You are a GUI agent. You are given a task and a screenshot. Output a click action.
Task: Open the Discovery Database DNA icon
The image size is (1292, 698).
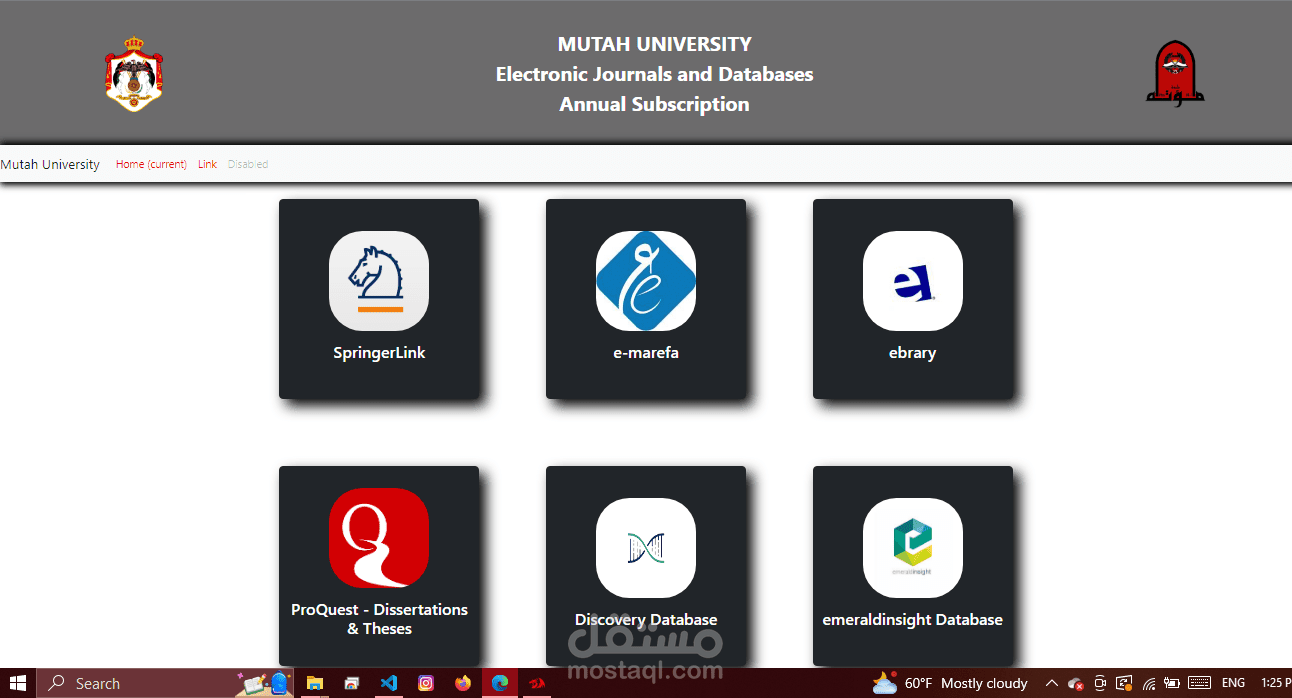tap(646, 548)
